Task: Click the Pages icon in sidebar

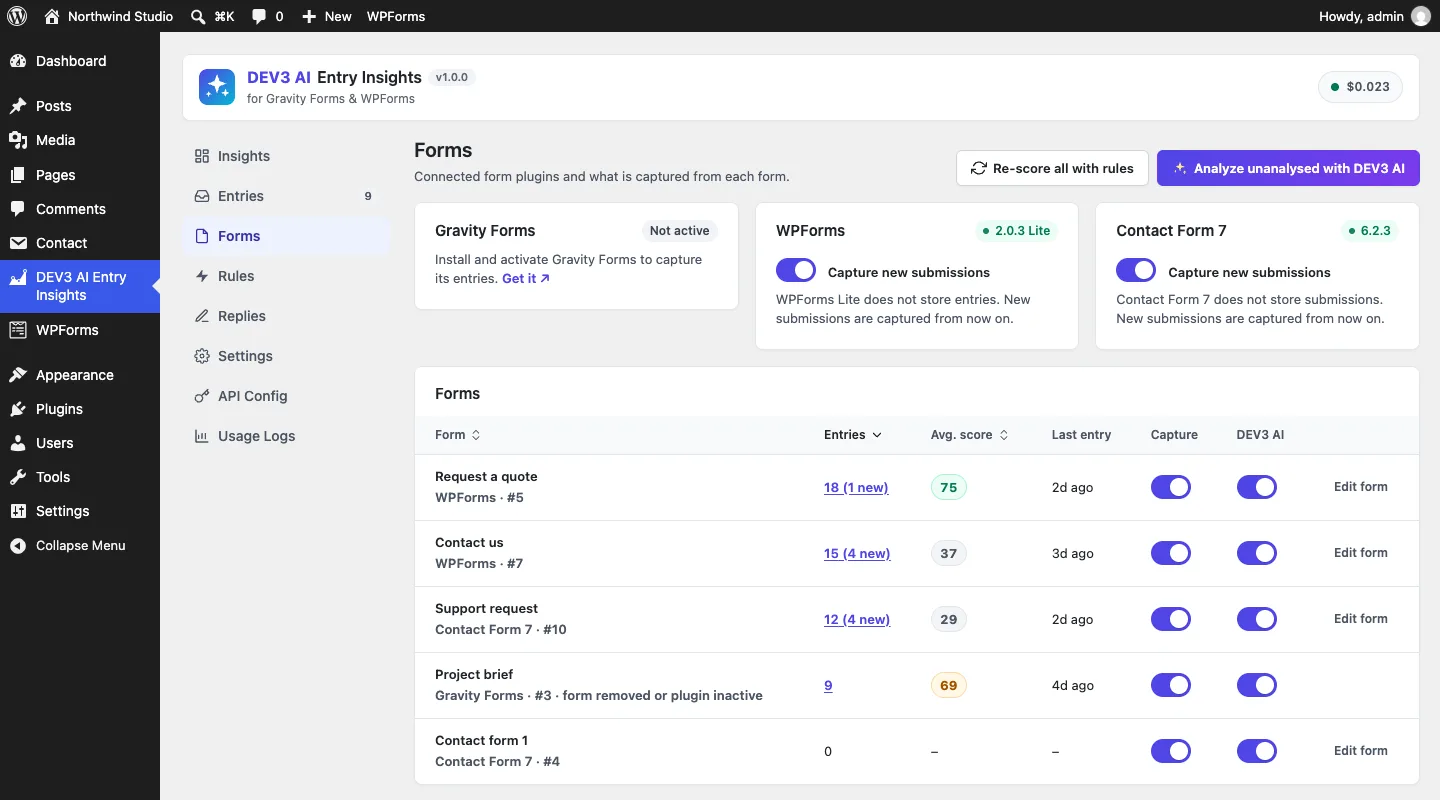Action: click(x=18, y=175)
